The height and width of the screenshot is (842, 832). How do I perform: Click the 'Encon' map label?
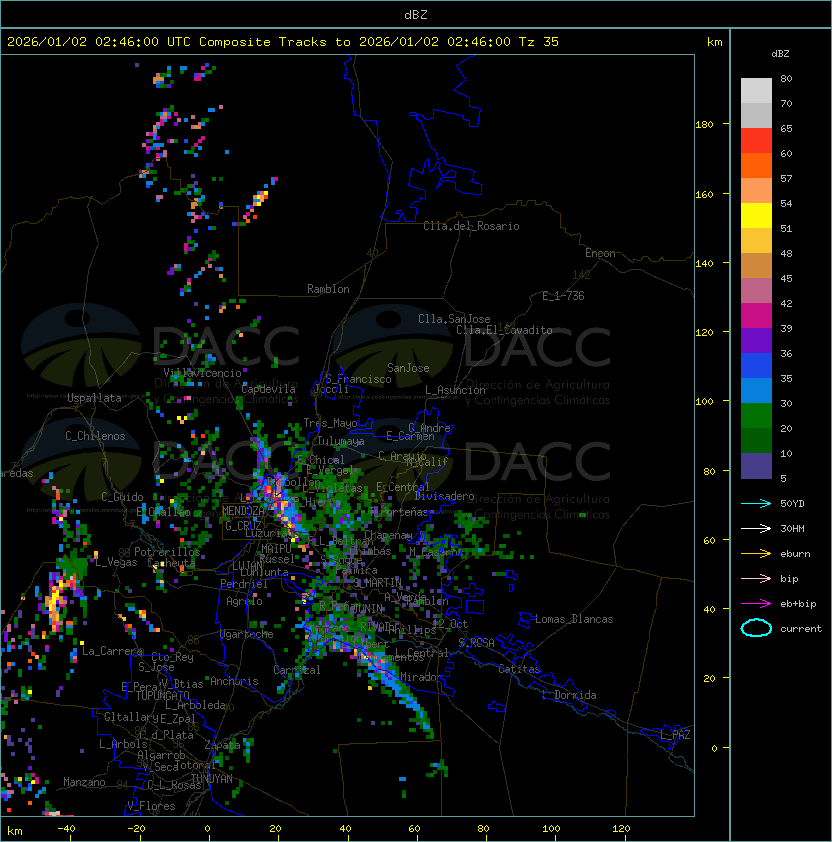(600, 253)
